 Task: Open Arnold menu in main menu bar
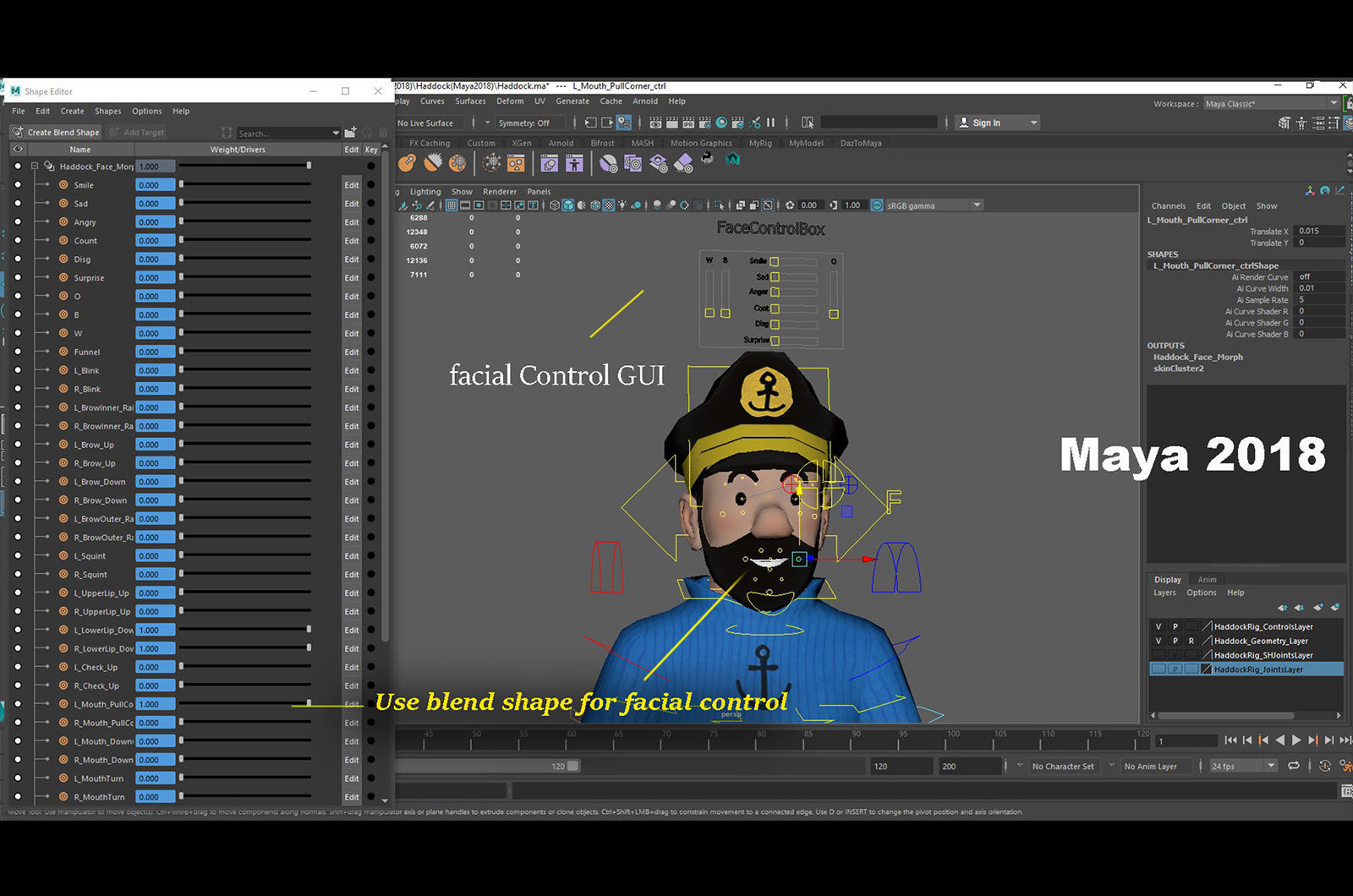click(x=645, y=101)
